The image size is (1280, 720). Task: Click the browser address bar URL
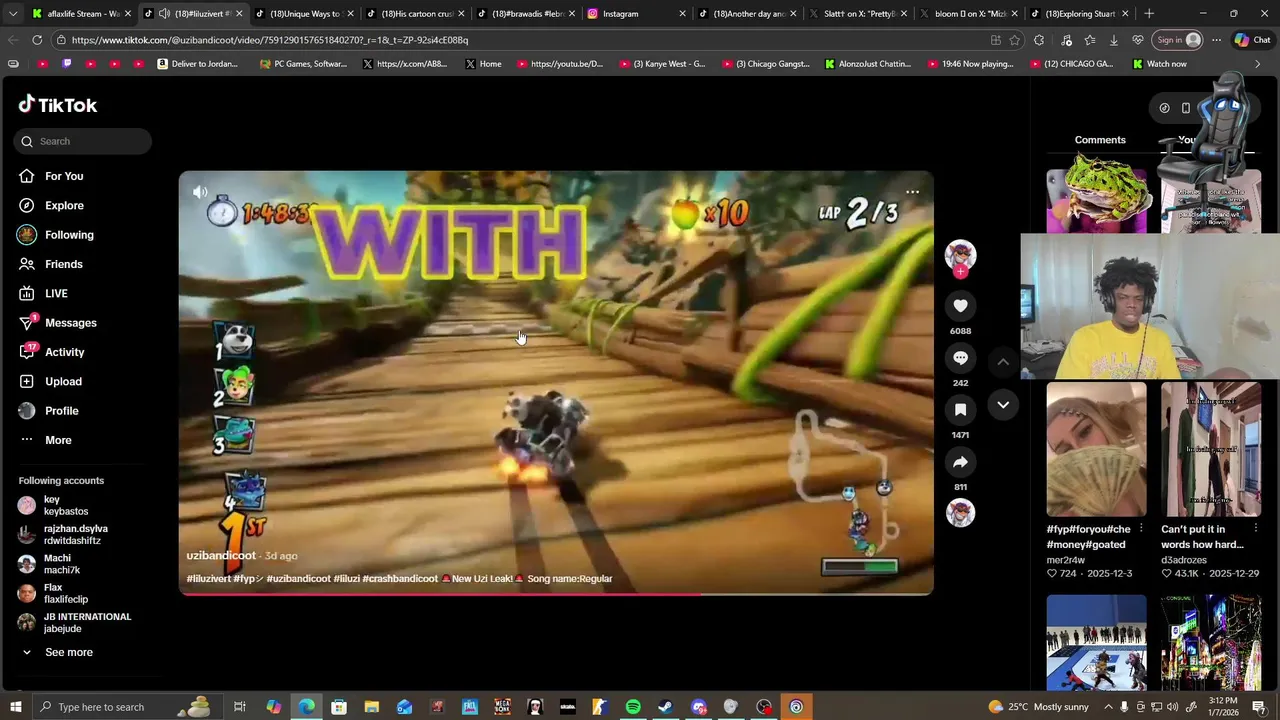pos(270,40)
